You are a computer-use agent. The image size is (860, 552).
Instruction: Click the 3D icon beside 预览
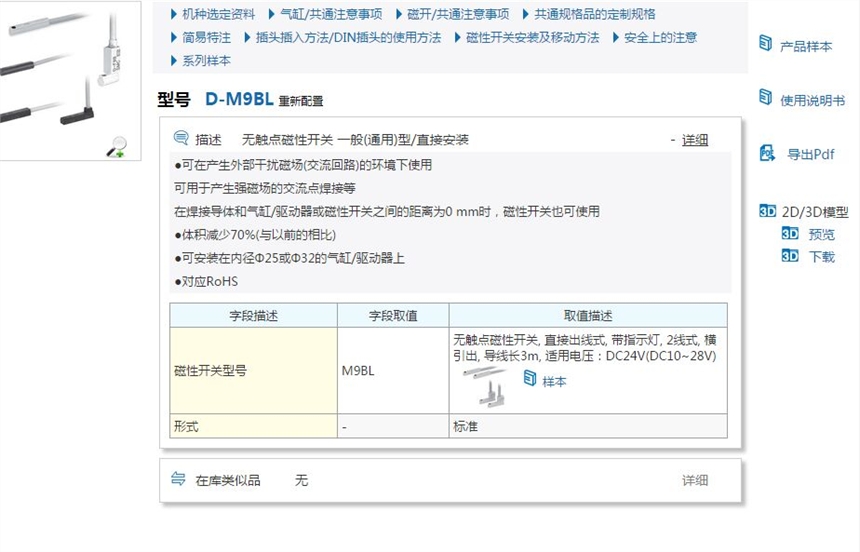pyautogui.click(x=790, y=234)
